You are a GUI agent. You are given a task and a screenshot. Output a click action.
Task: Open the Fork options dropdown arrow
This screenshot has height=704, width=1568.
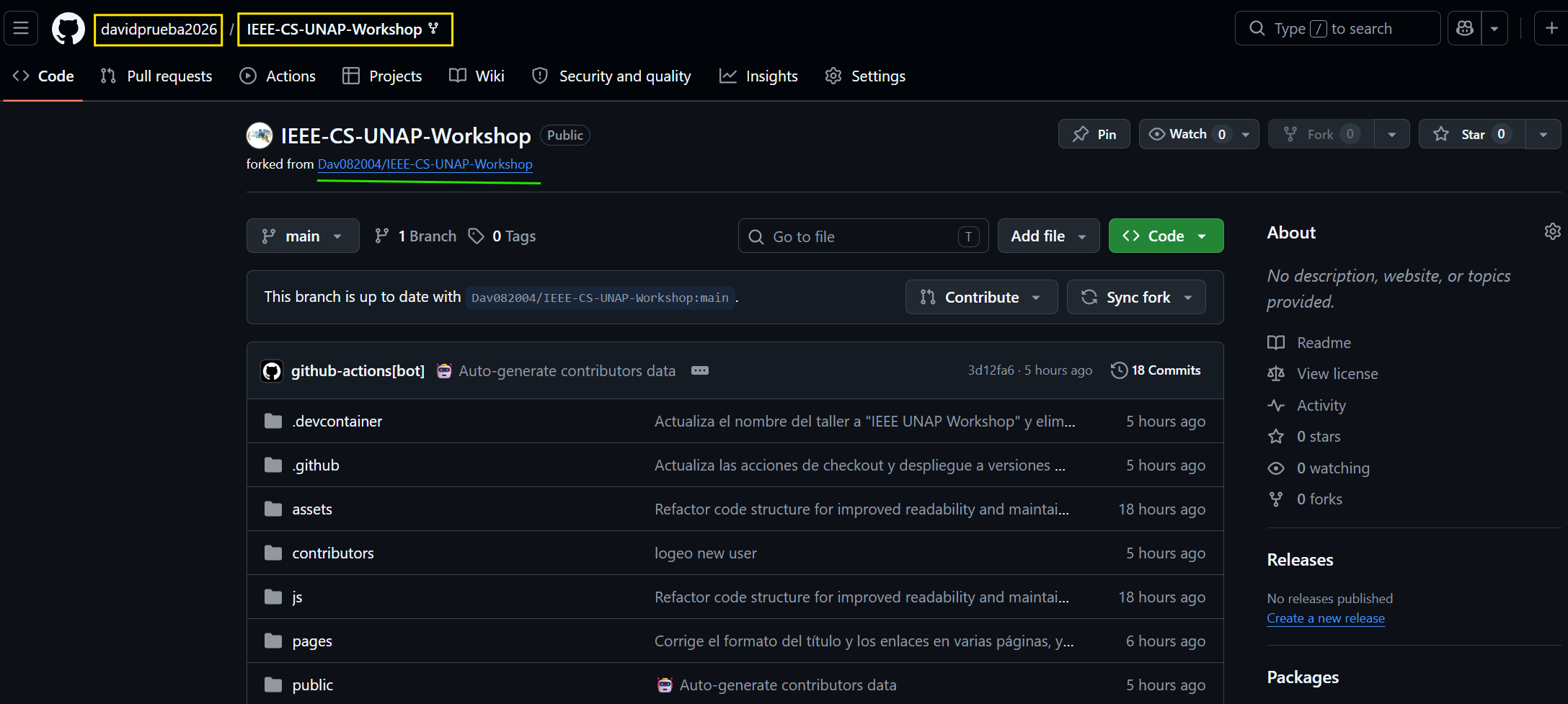click(1392, 134)
